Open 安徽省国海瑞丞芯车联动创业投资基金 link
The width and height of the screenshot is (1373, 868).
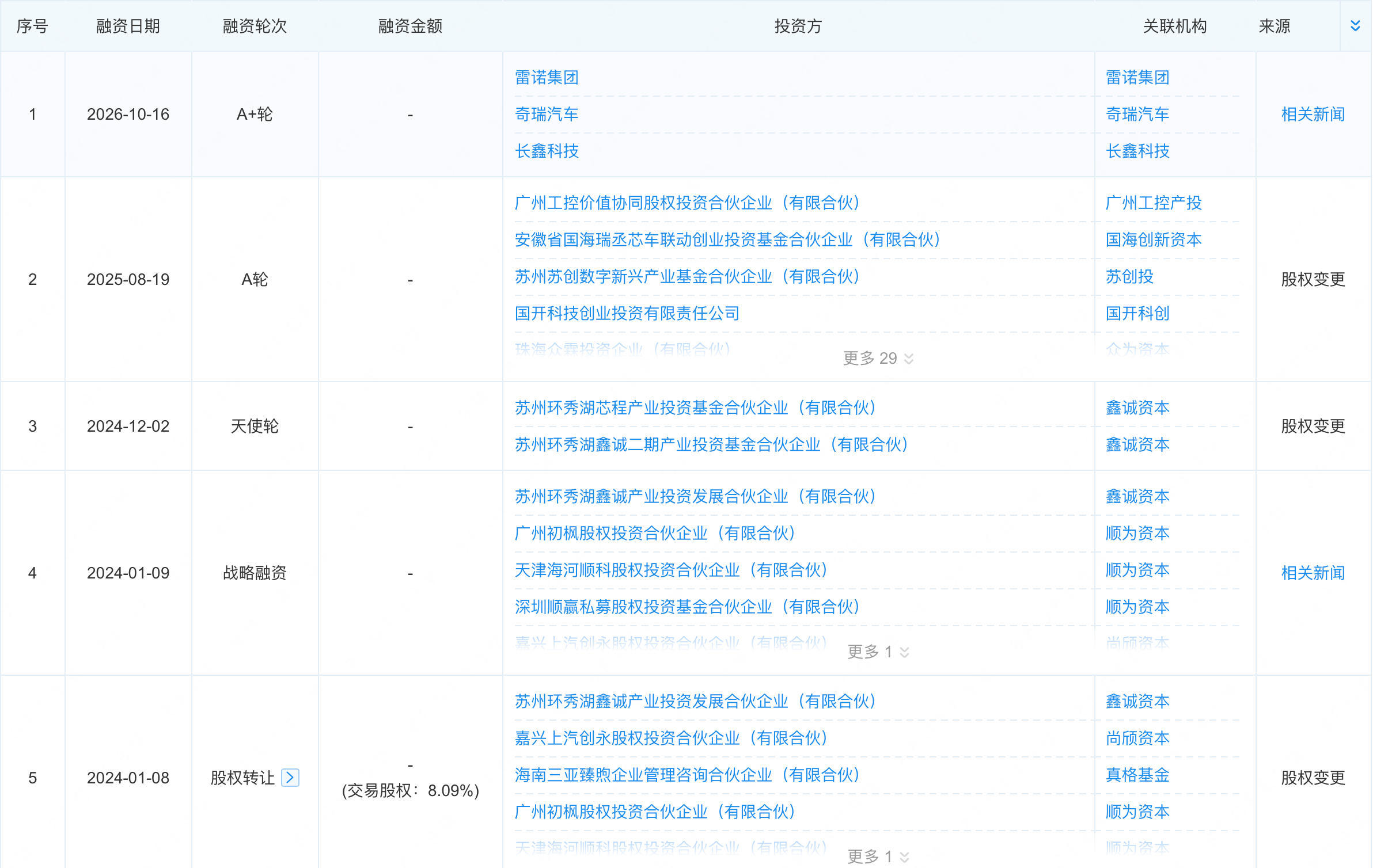tap(728, 239)
